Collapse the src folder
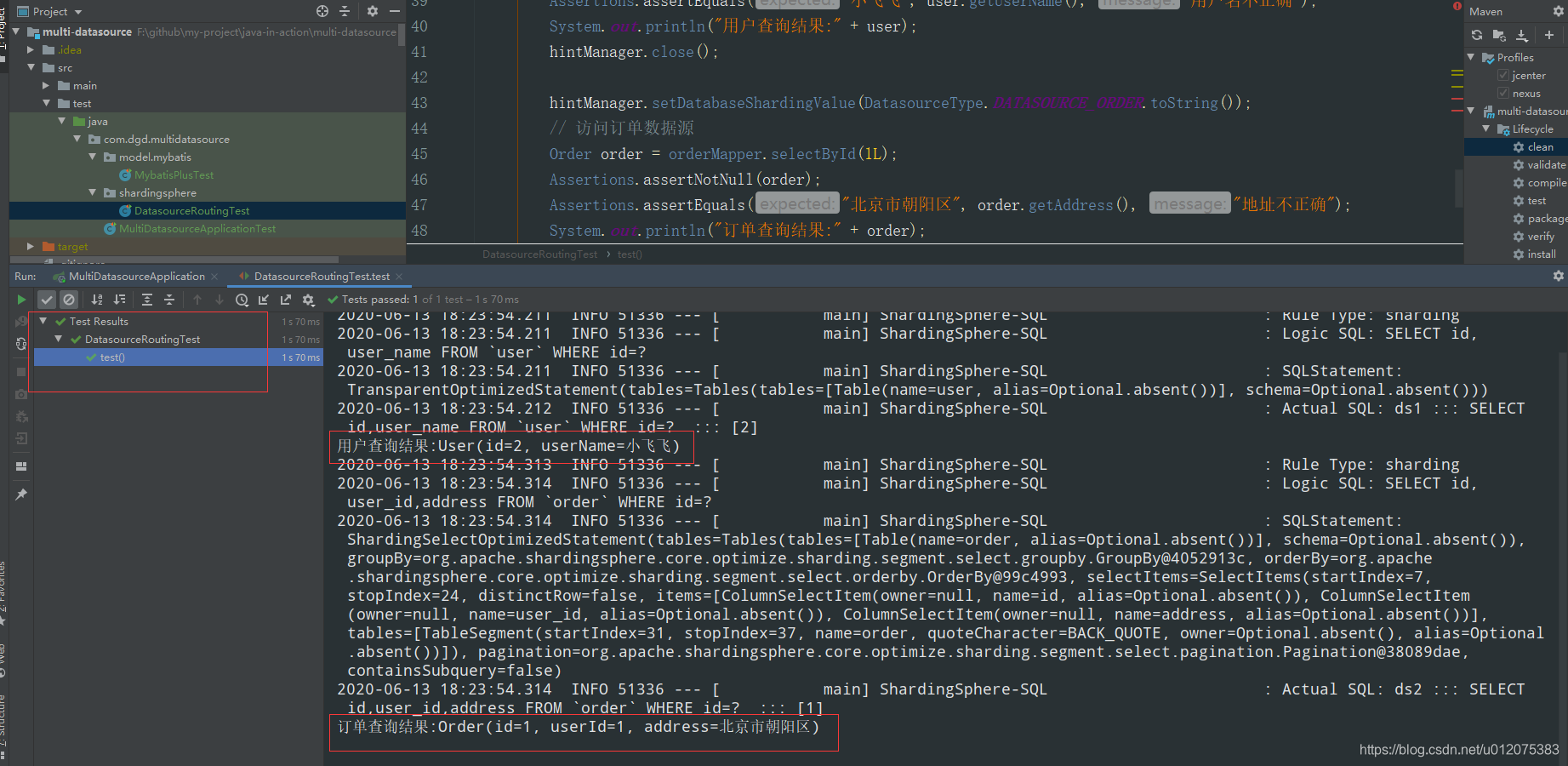The image size is (1568, 766). [x=31, y=67]
